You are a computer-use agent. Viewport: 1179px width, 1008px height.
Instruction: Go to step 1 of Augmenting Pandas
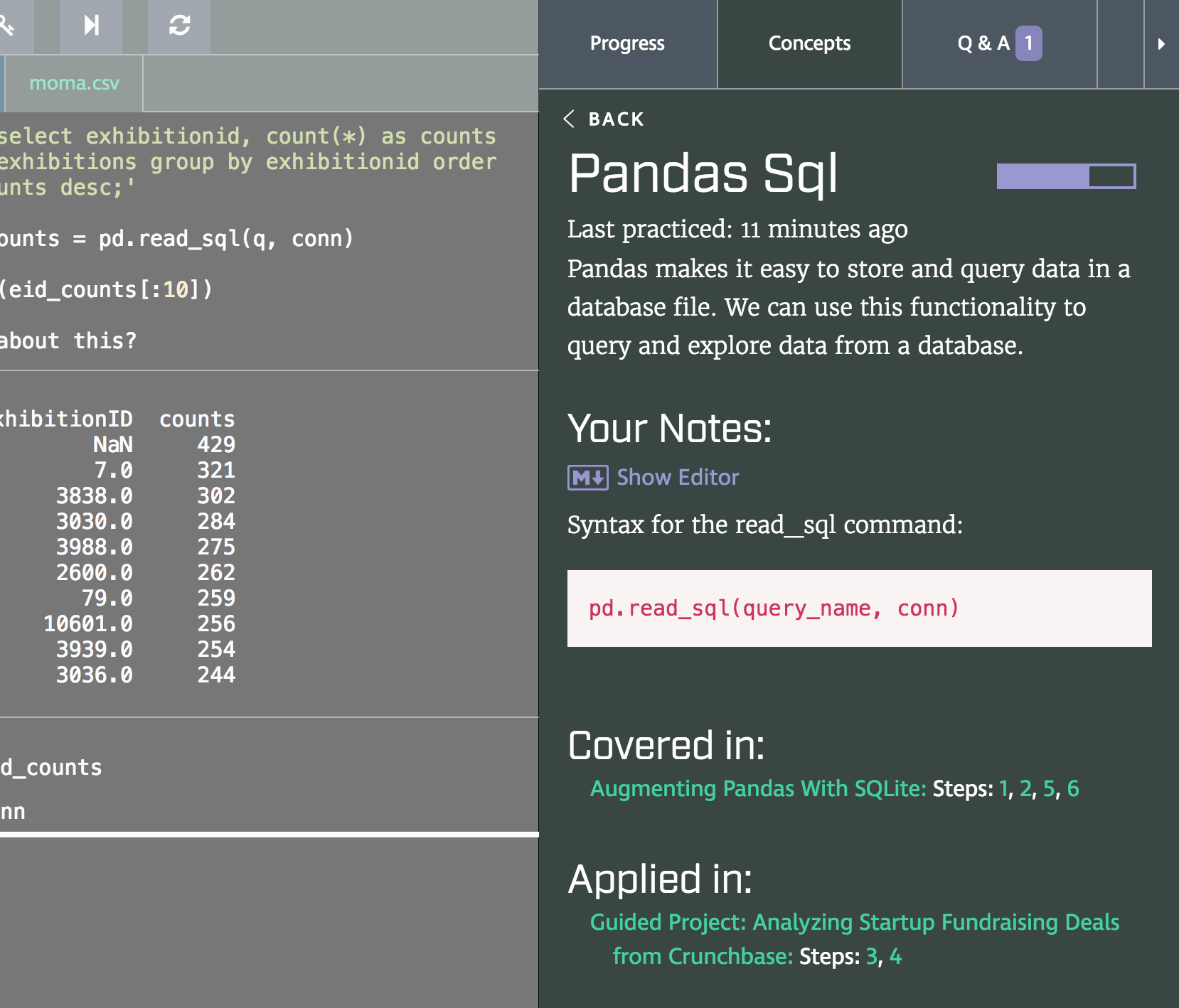pyautogui.click(x=1003, y=789)
